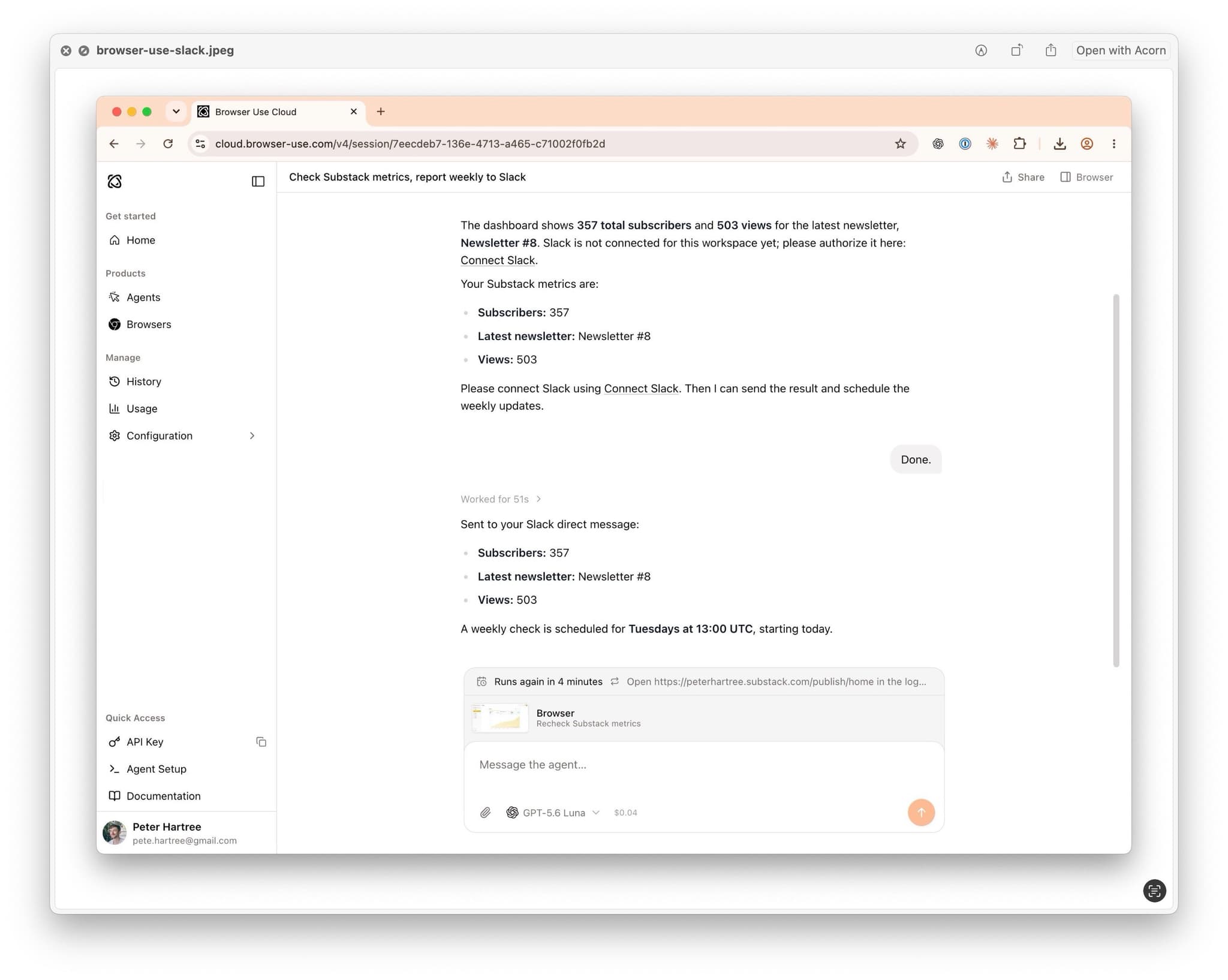Open the Configuration menu item
Viewport: 1228px width, 980px height.
point(159,435)
